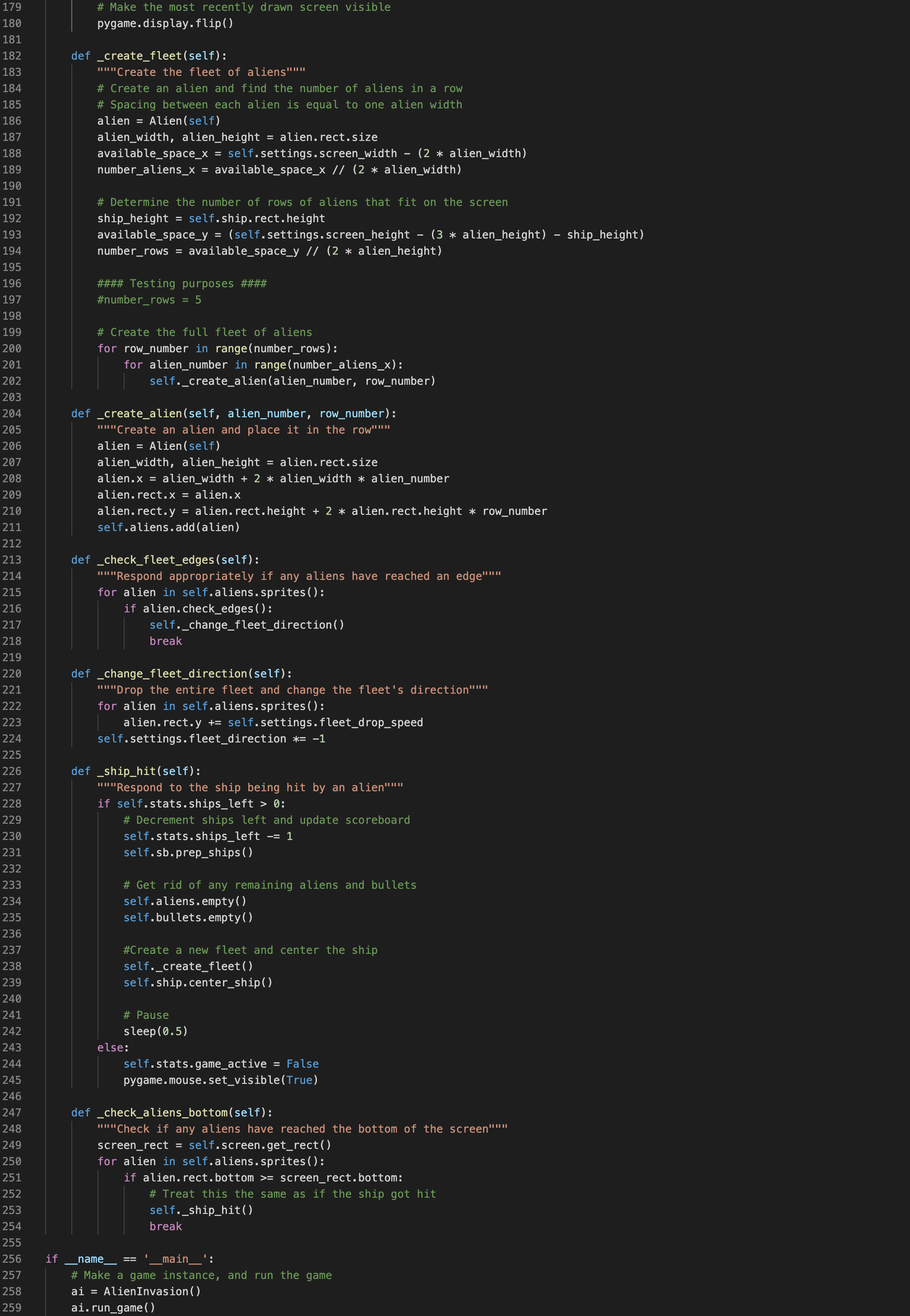Click 'alien.x = alien_width + 2' line
This screenshot has height=1316, width=910.
[x=273, y=479]
